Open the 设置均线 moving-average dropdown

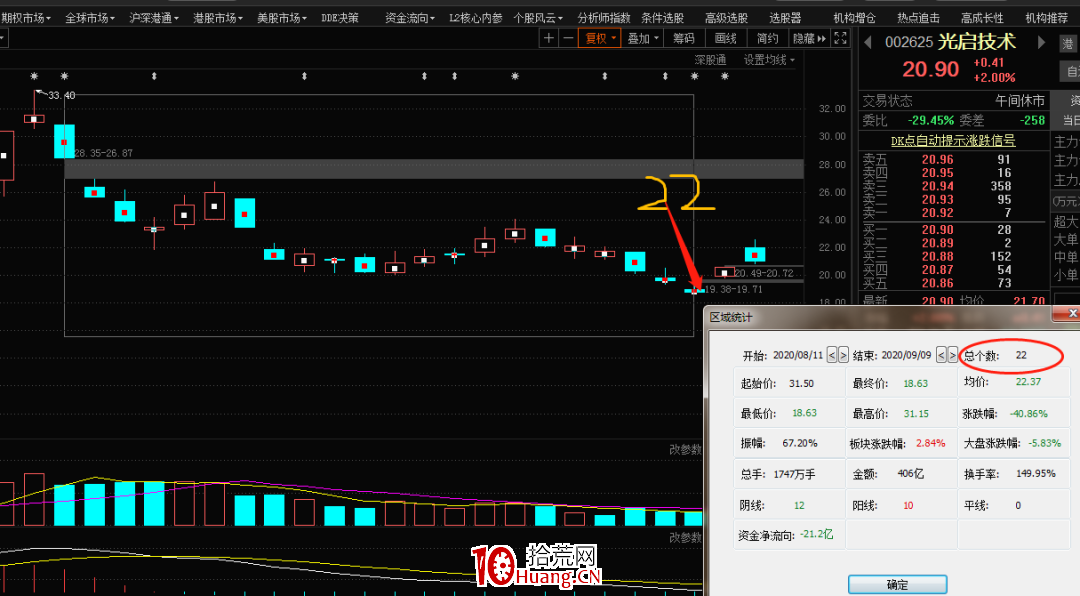click(x=765, y=59)
